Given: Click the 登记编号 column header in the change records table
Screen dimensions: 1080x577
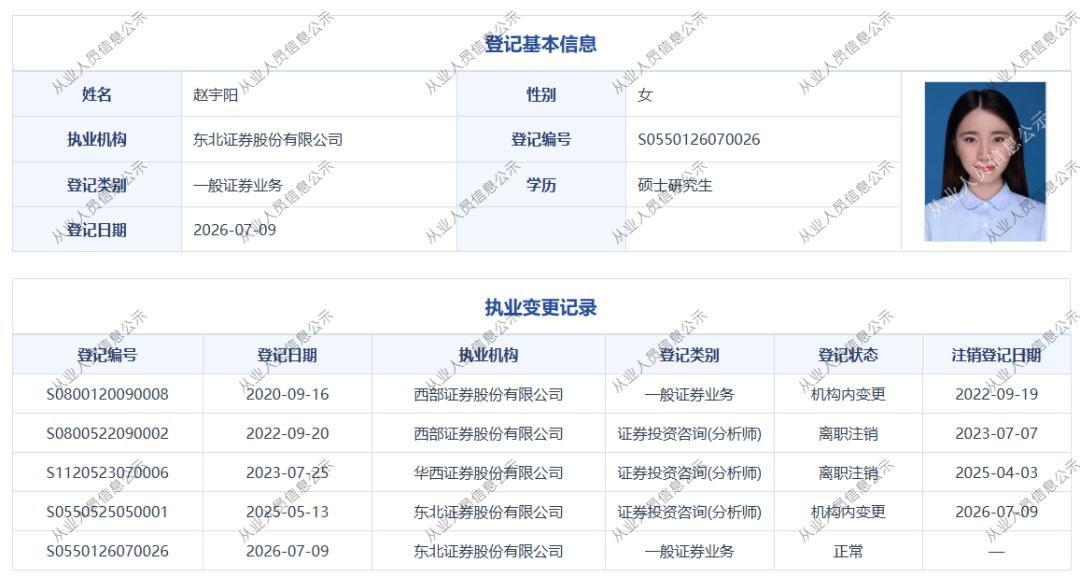Looking at the screenshot, I should coord(107,355).
